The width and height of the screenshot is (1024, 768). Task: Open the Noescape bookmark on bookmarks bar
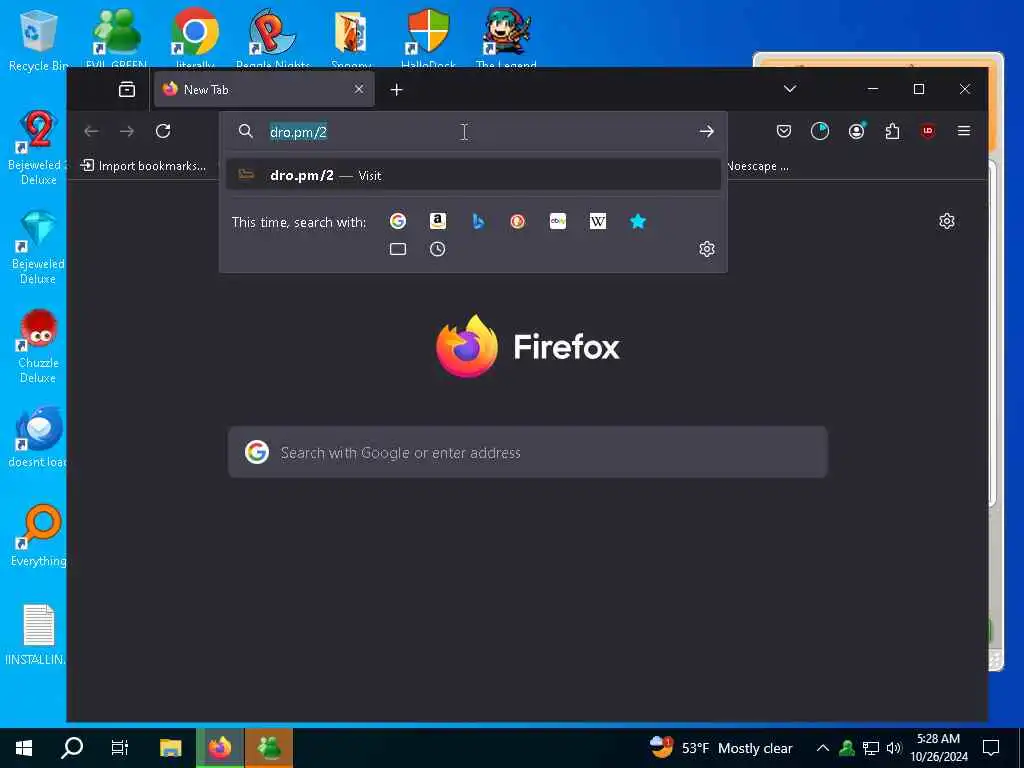[x=758, y=166]
